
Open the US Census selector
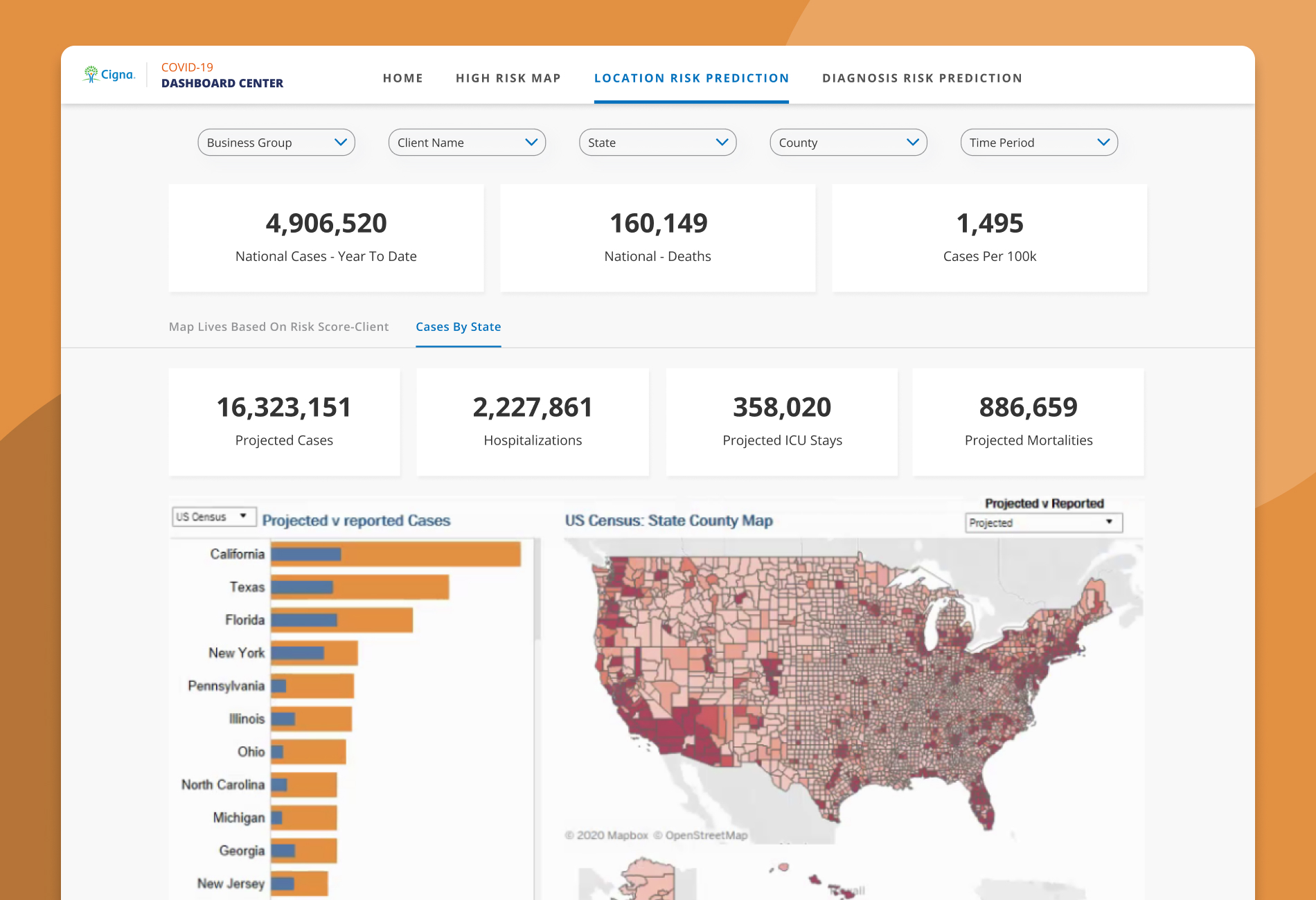[x=214, y=516]
